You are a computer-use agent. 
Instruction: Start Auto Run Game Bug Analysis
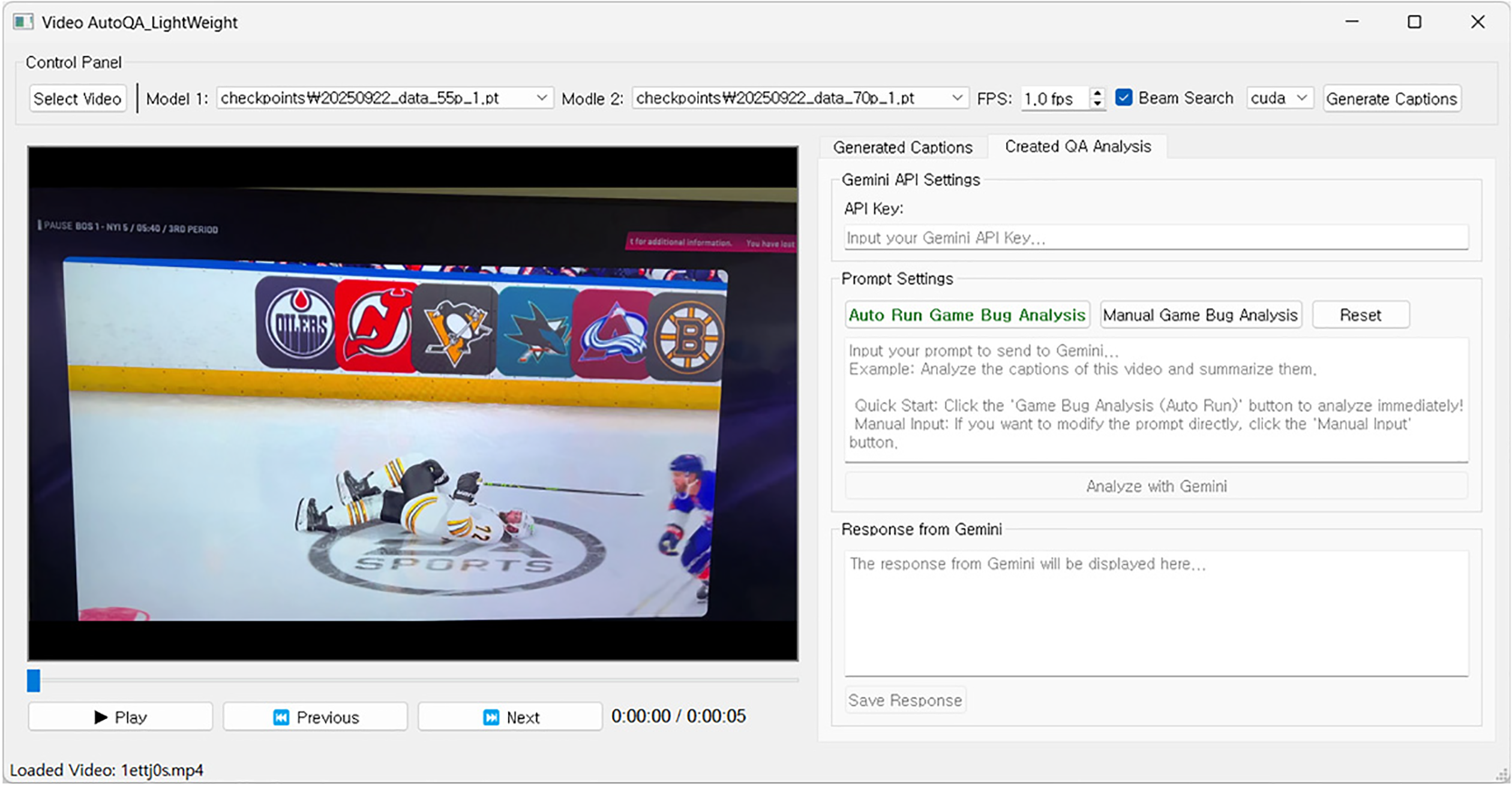coord(967,315)
